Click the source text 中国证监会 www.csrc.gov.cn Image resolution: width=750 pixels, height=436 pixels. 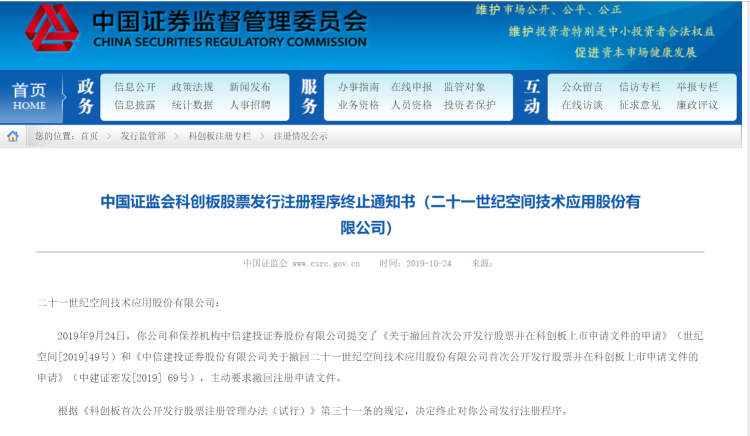301,263
